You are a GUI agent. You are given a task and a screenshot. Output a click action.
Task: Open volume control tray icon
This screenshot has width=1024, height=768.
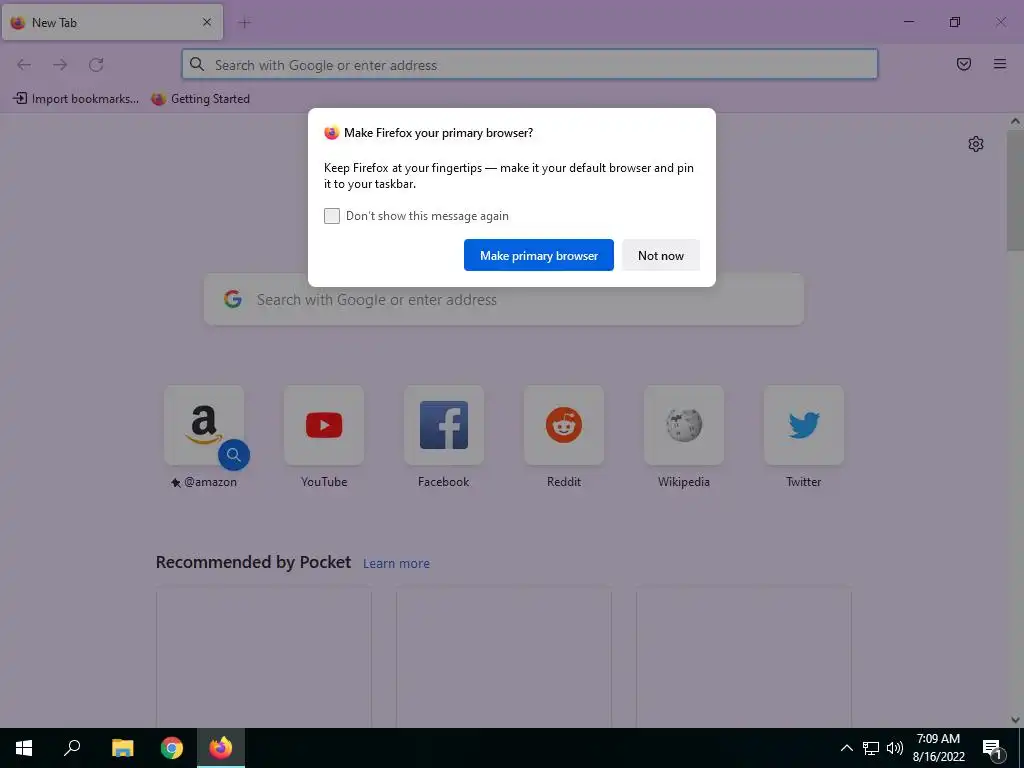tap(895, 748)
